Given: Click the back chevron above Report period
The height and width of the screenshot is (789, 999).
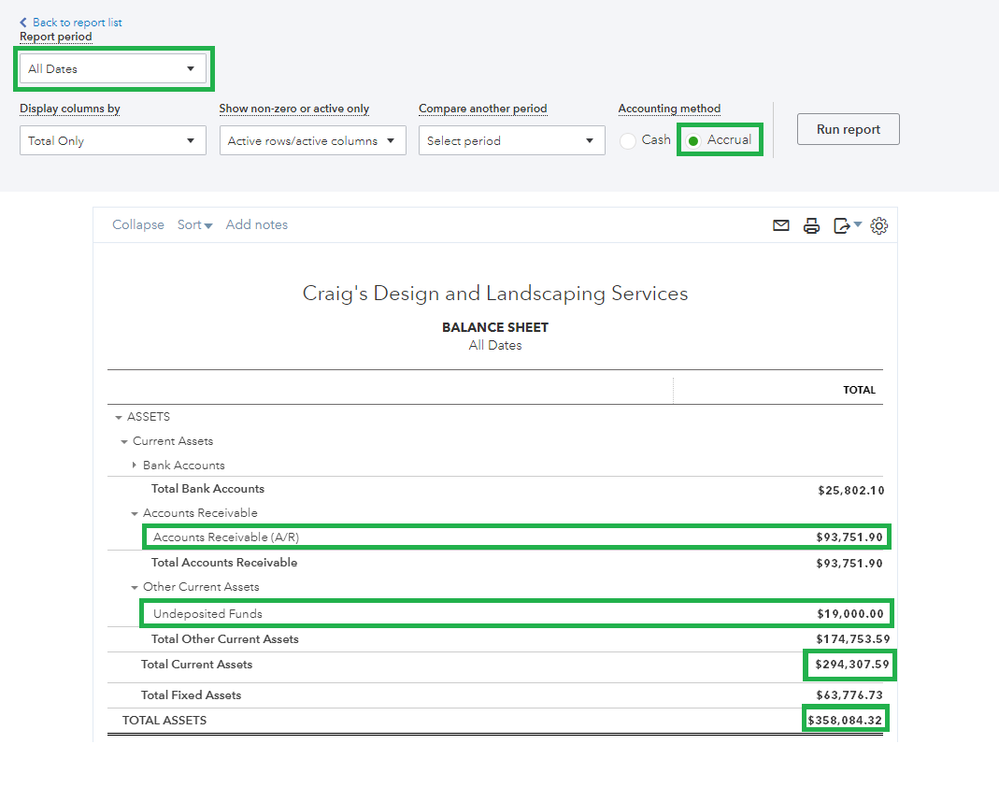Looking at the screenshot, I should pyautogui.click(x=22, y=22).
